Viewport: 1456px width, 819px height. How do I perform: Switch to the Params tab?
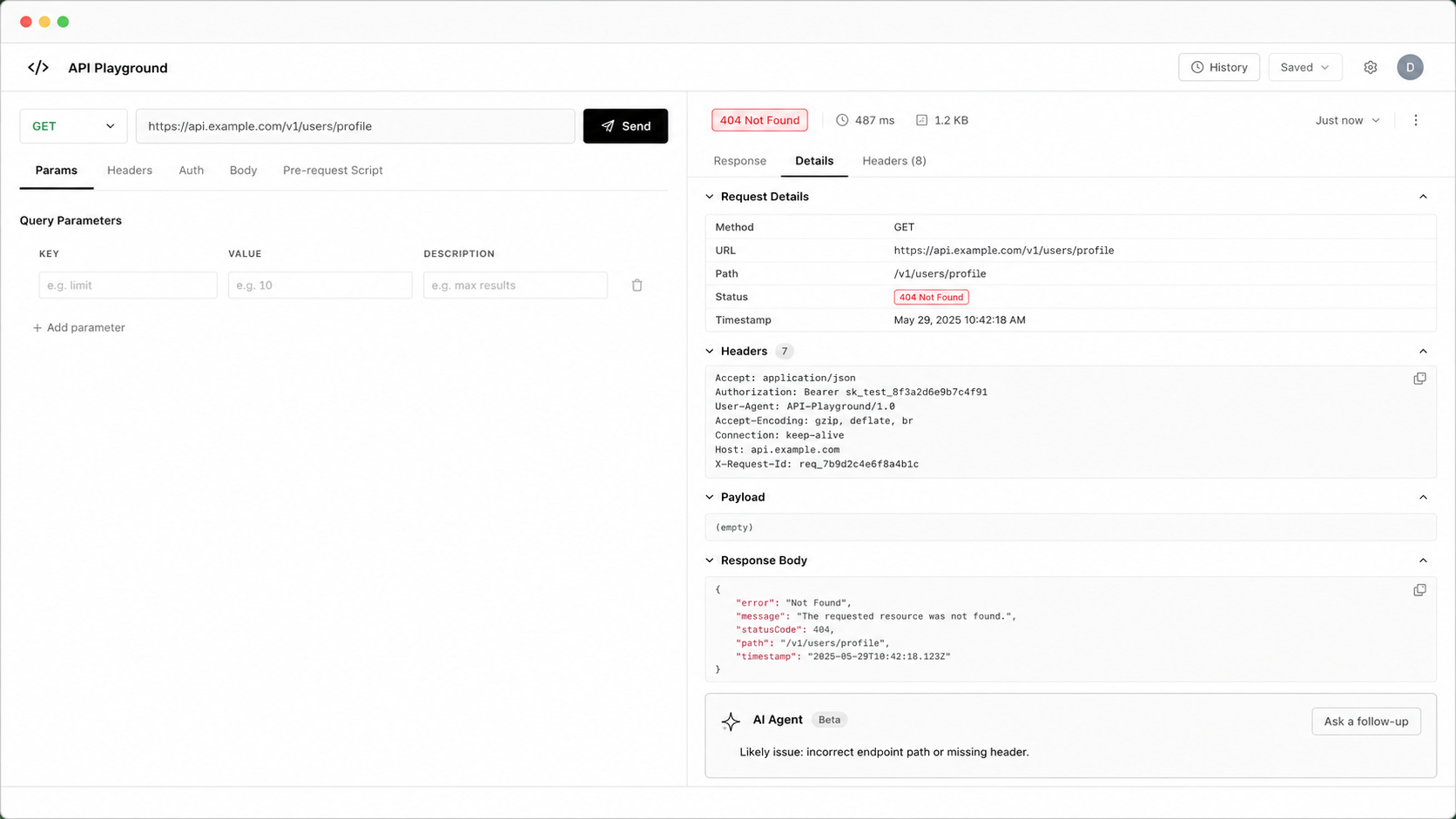tap(57, 171)
